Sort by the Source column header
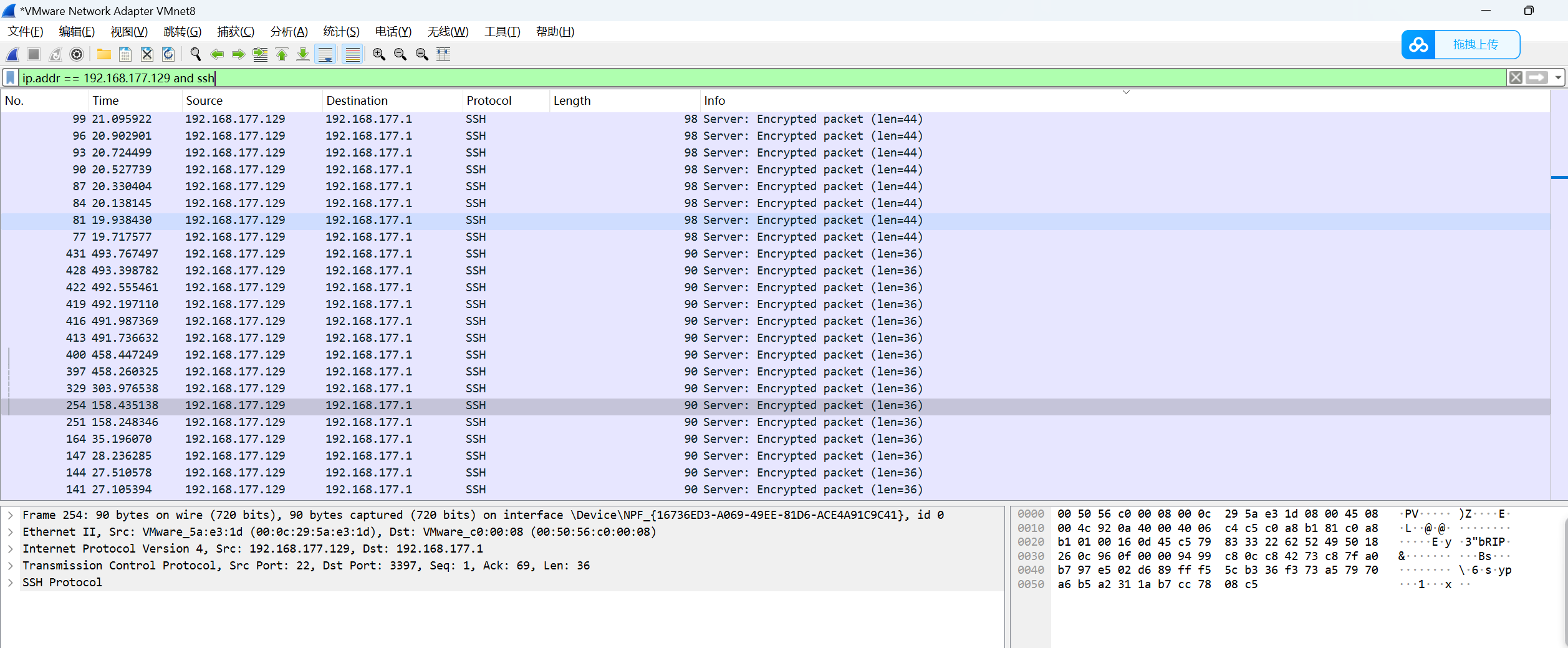Screen dimensions: 1568x648 coord(253,100)
